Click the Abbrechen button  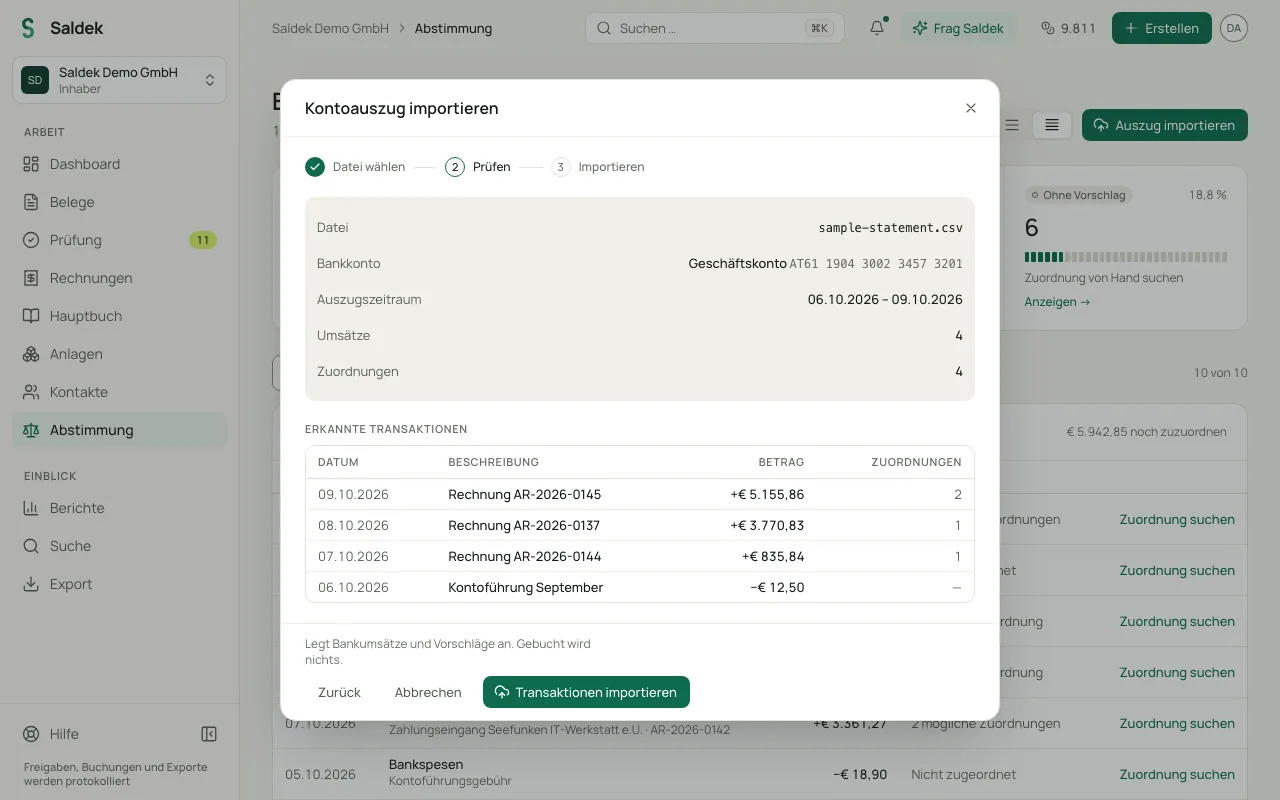click(x=428, y=692)
